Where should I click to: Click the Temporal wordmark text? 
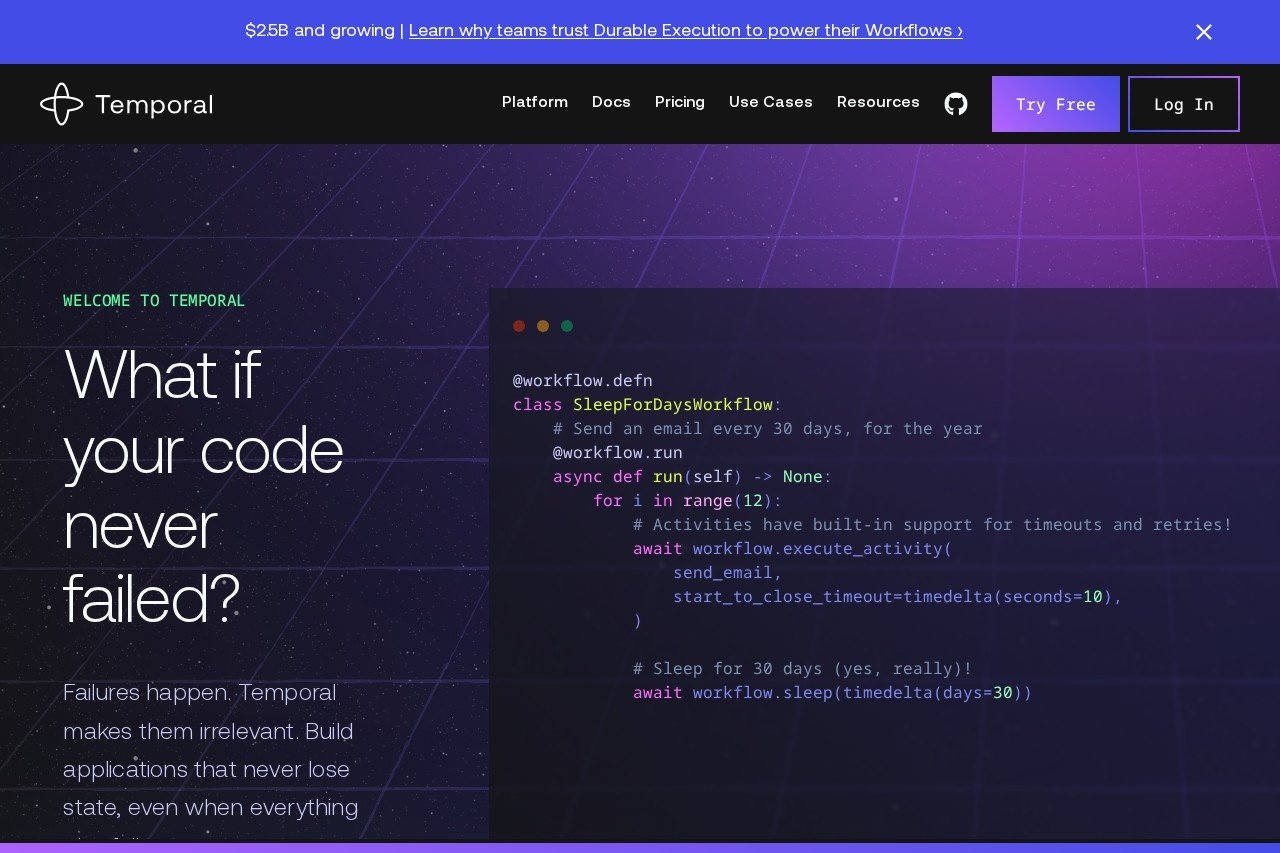154,105
